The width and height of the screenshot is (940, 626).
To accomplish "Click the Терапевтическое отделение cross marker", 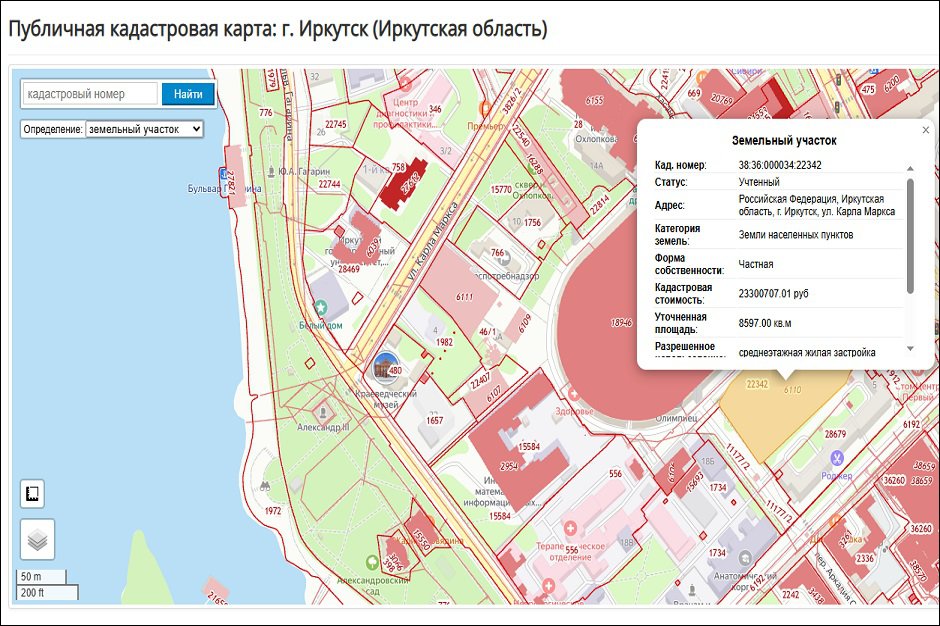I will click(x=570, y=528).
